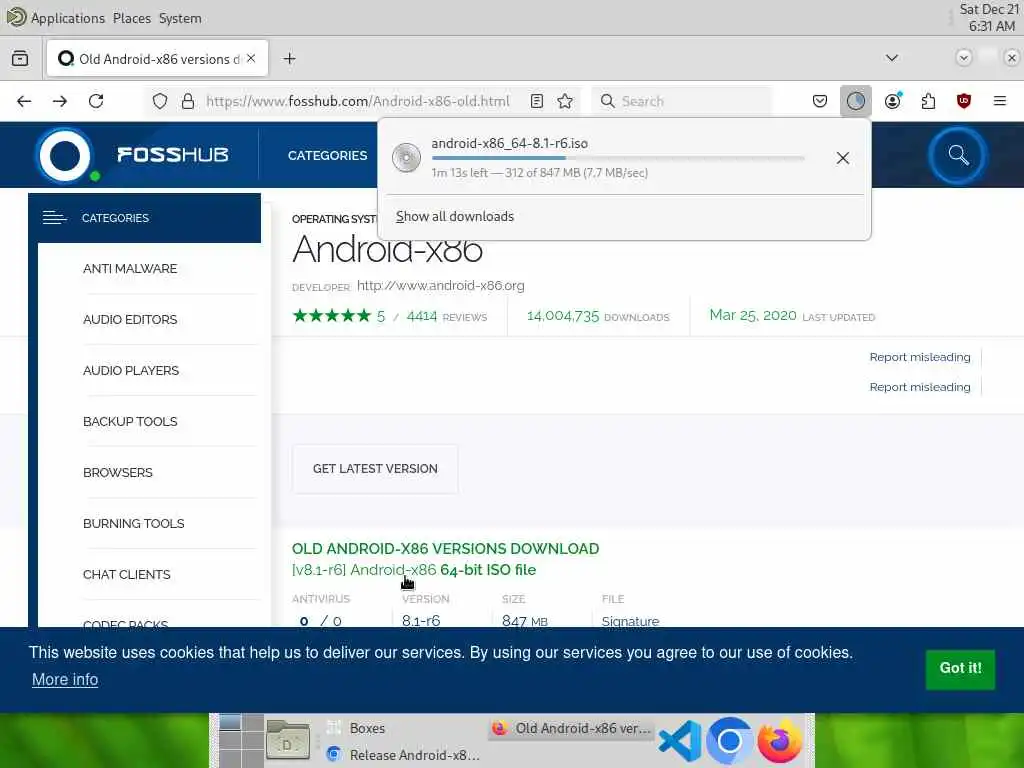Click the Android-x86 64-bit ISO file link
1024x768 pixels.
coord(414,569)
